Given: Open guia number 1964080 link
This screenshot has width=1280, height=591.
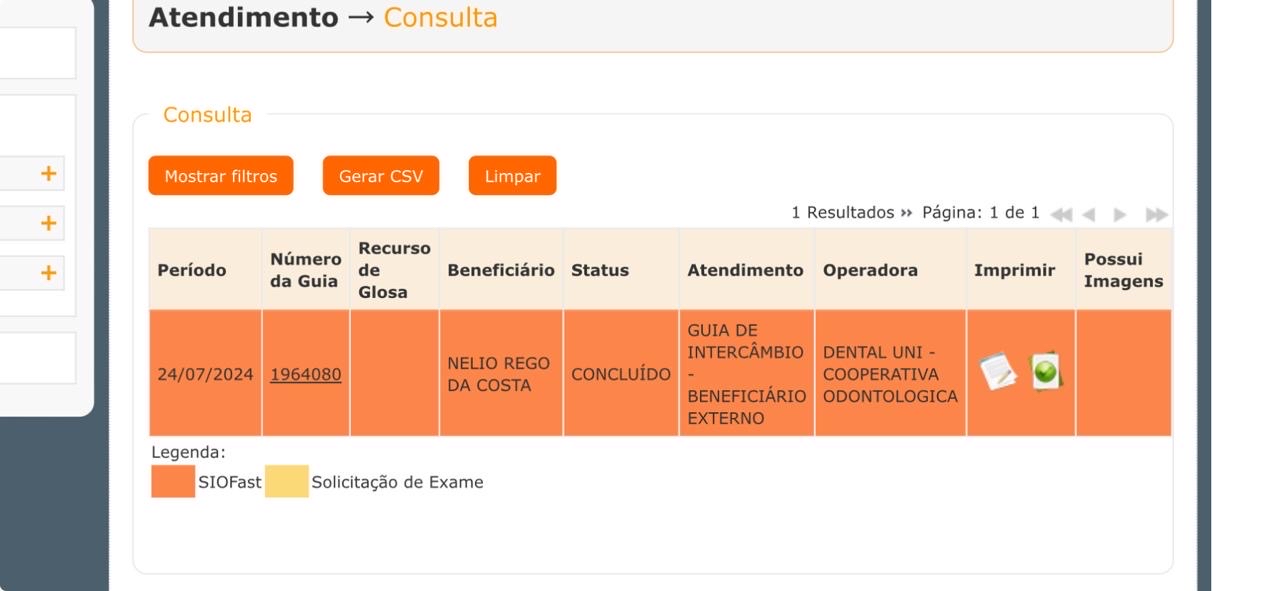Looking at the screenshot, I should pos(306,375).
